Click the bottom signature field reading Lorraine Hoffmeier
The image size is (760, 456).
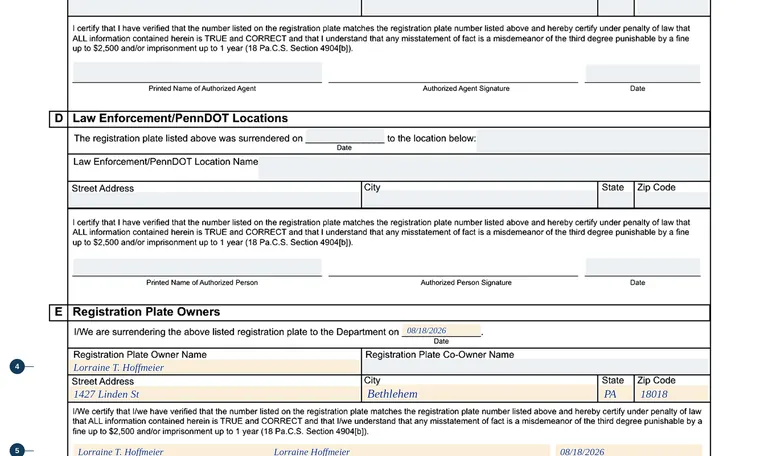pyautogui.click(x=410, y=451)
